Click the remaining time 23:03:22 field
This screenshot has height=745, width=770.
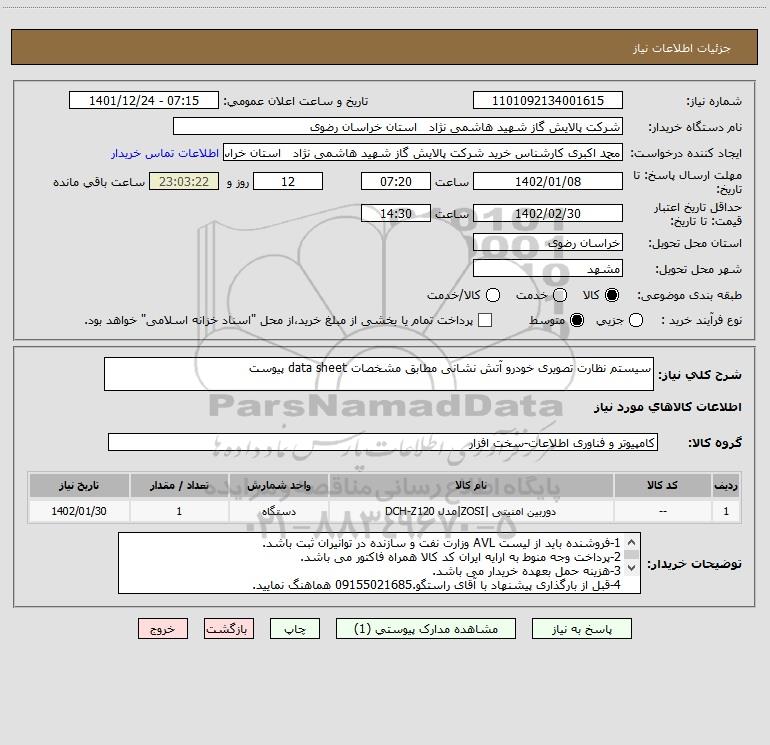(x=184, y=181)
